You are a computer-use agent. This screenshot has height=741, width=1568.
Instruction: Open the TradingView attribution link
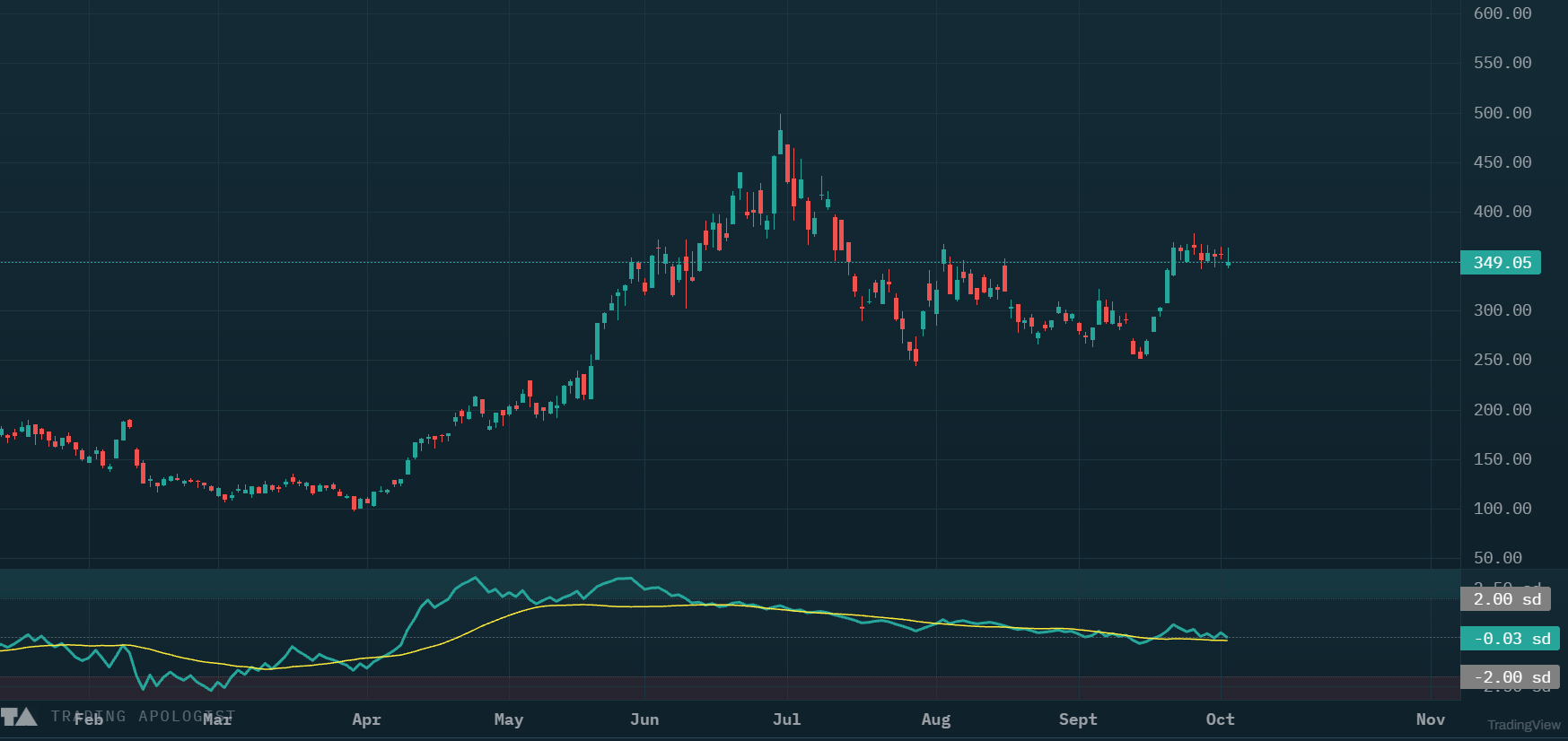[x=1523, y=725]
